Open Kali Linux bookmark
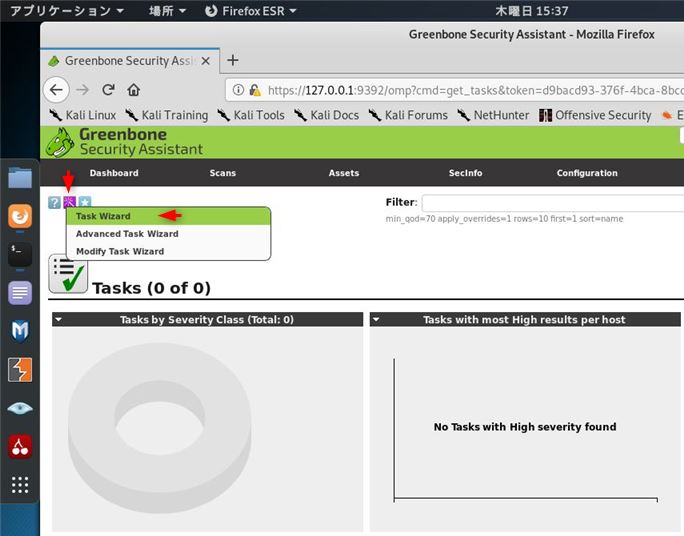Image resolution: width=684 pixels, height=536 pixels. (x=83, y=115)
